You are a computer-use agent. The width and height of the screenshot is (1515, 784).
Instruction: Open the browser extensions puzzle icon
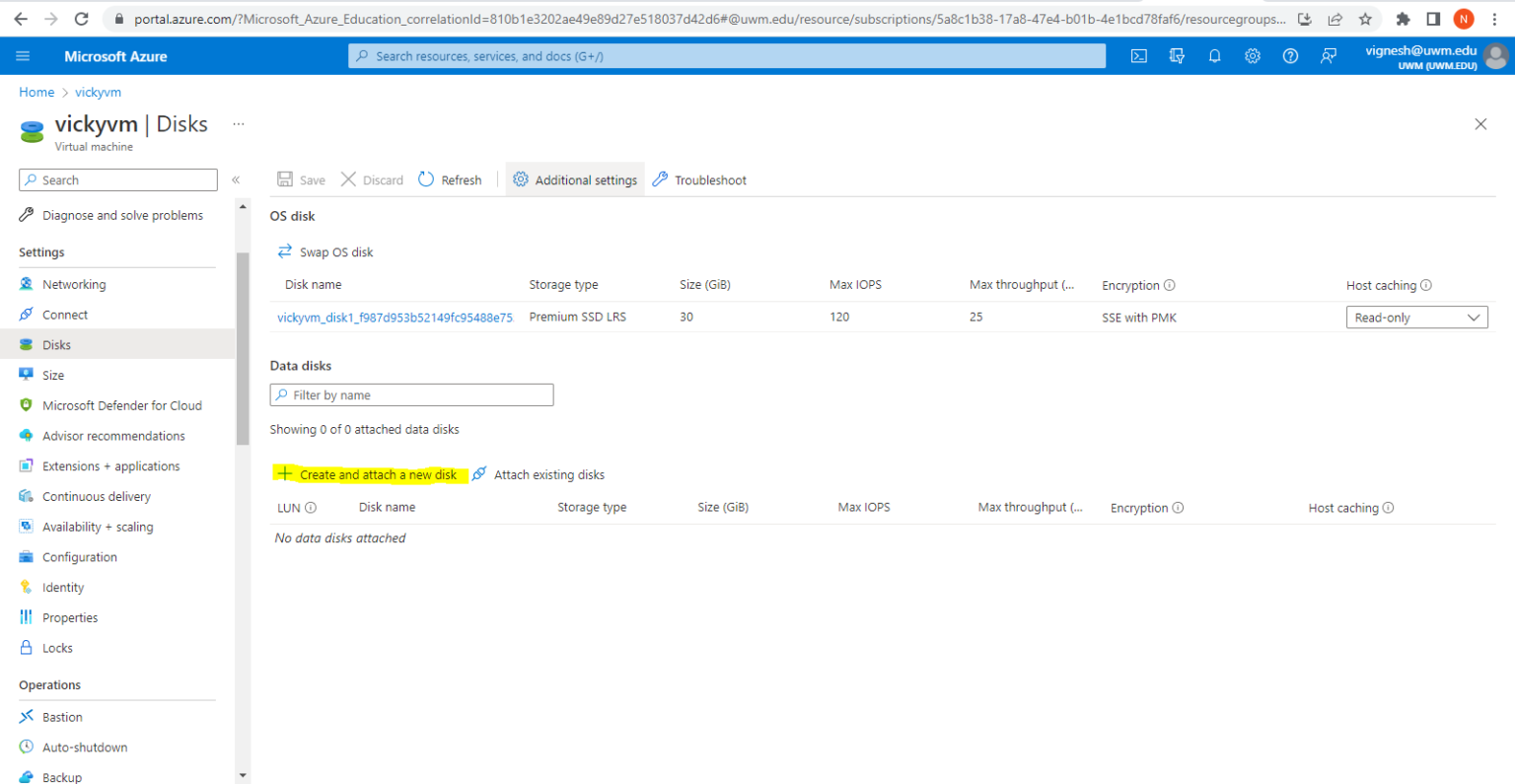tap(1404, 19)
